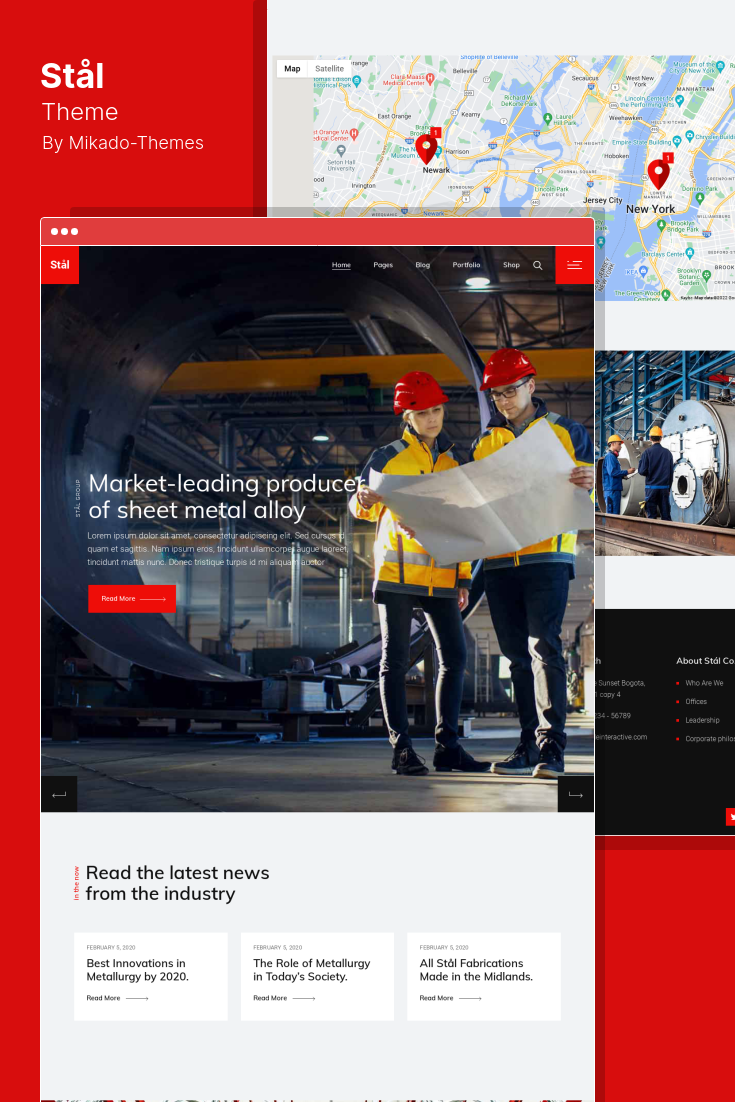The width and height of the screenshot is (735, 1102).
Task: Click Who Are We footer link
Action: pos(704,683)
